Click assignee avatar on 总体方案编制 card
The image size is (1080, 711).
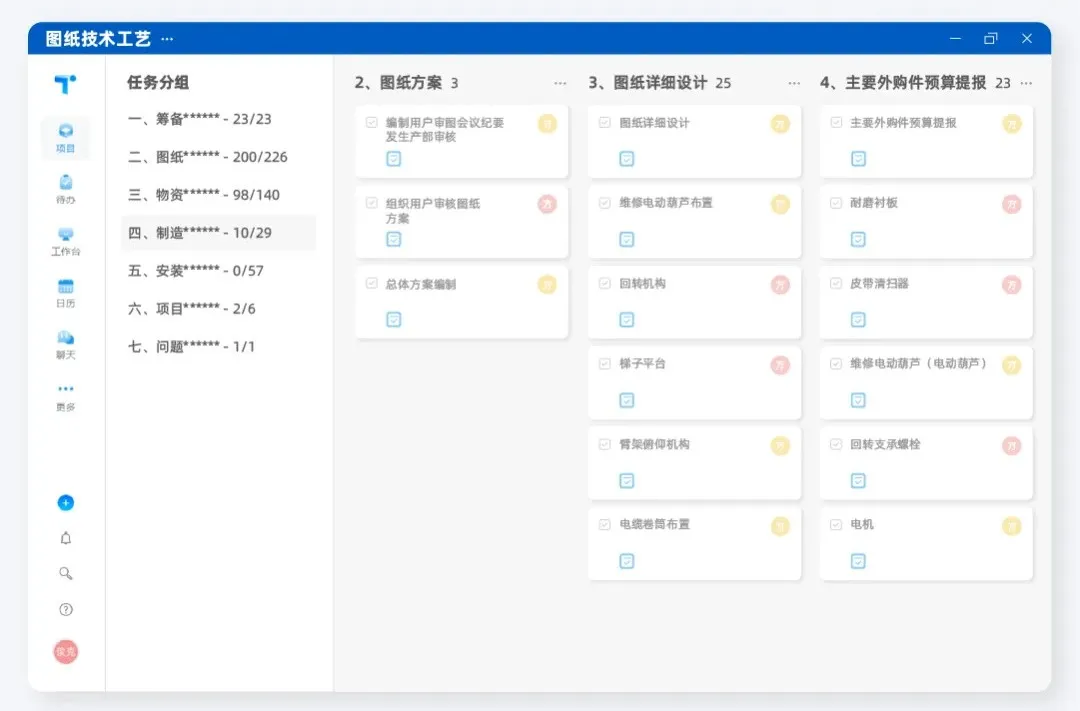pyautogui.click(x=547, y=285)
